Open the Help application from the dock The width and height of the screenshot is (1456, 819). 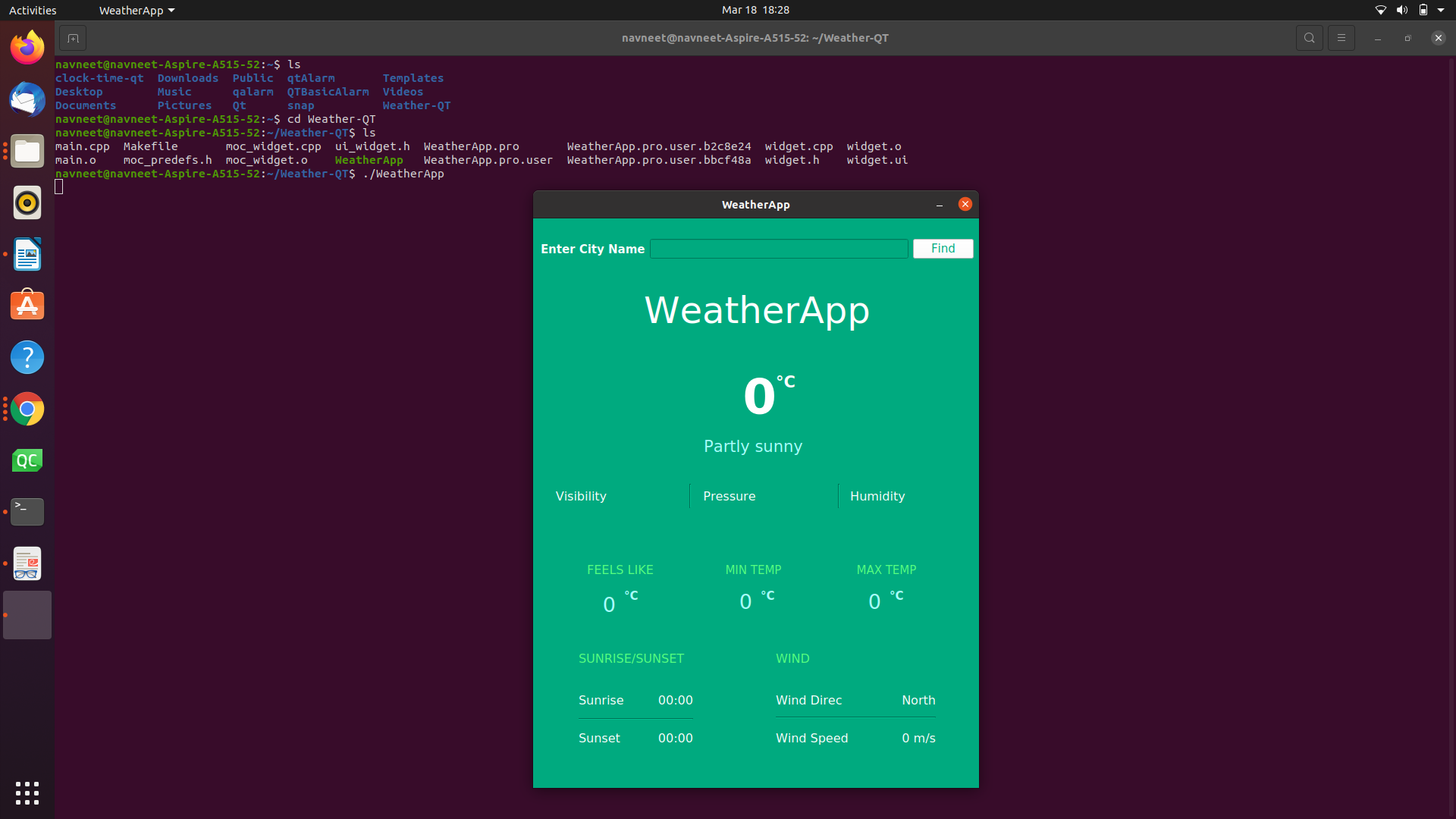coord(27,357)
